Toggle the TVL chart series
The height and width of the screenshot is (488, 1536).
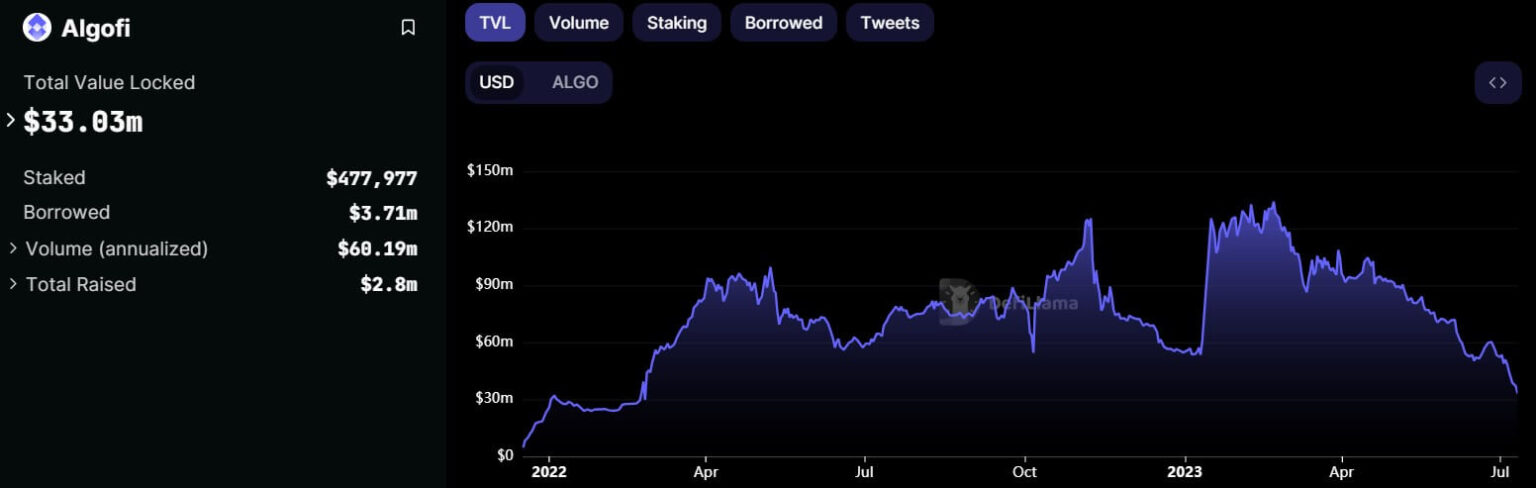click(495, 23)
